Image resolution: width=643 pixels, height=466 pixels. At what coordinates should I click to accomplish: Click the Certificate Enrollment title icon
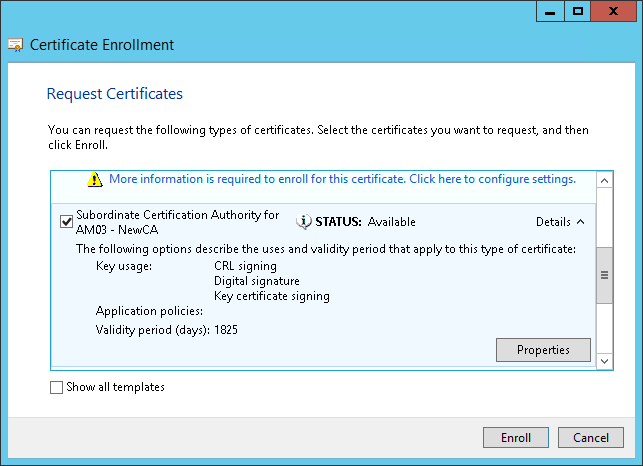click(16, 45)
